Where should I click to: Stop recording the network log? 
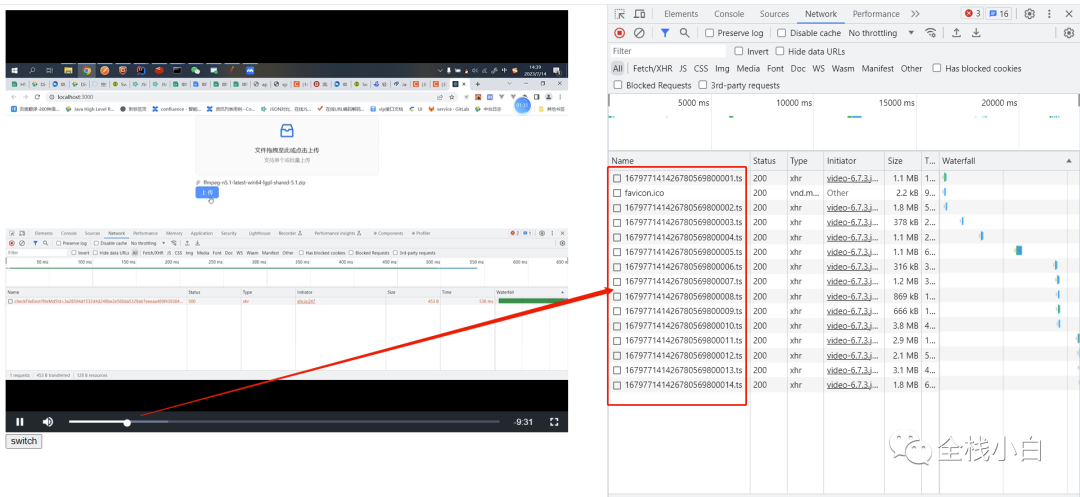619,33
